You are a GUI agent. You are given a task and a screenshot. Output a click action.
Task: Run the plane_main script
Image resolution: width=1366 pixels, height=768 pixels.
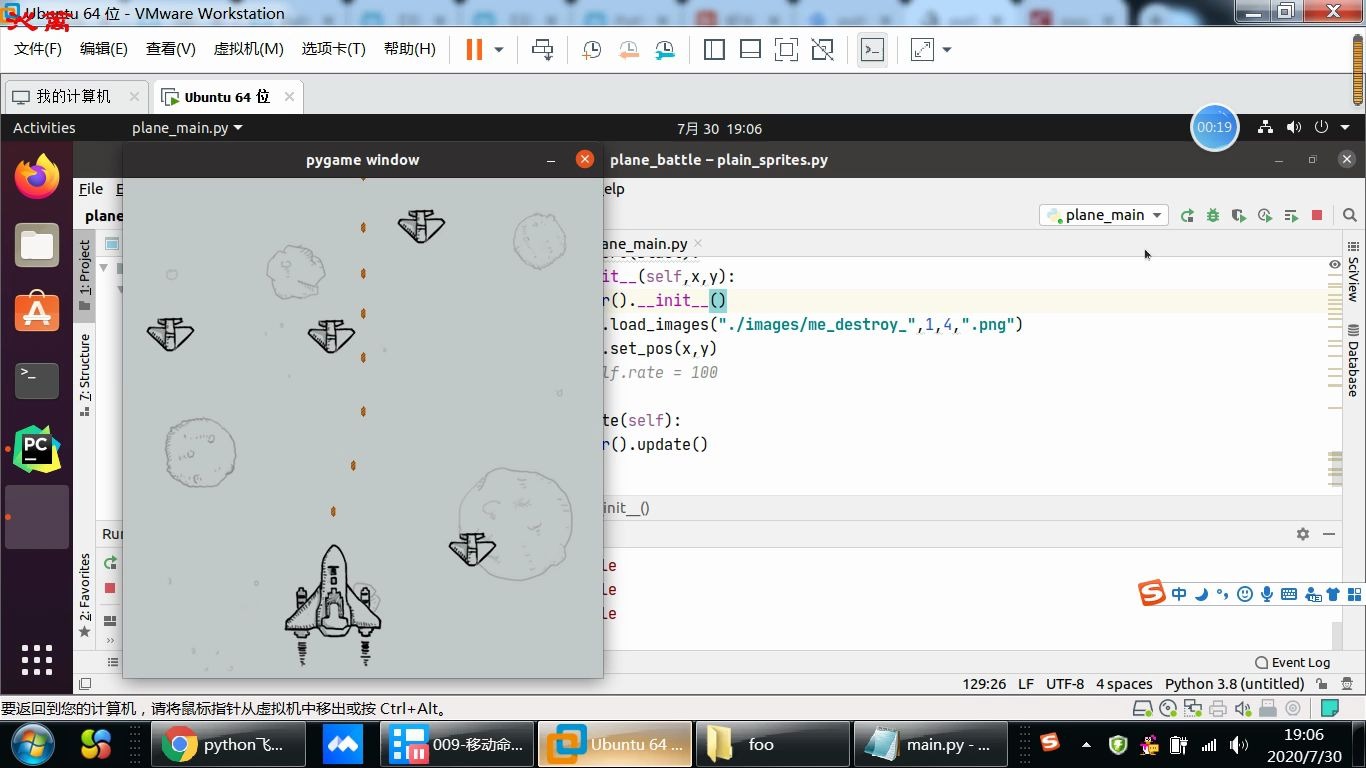point(1187,215)
